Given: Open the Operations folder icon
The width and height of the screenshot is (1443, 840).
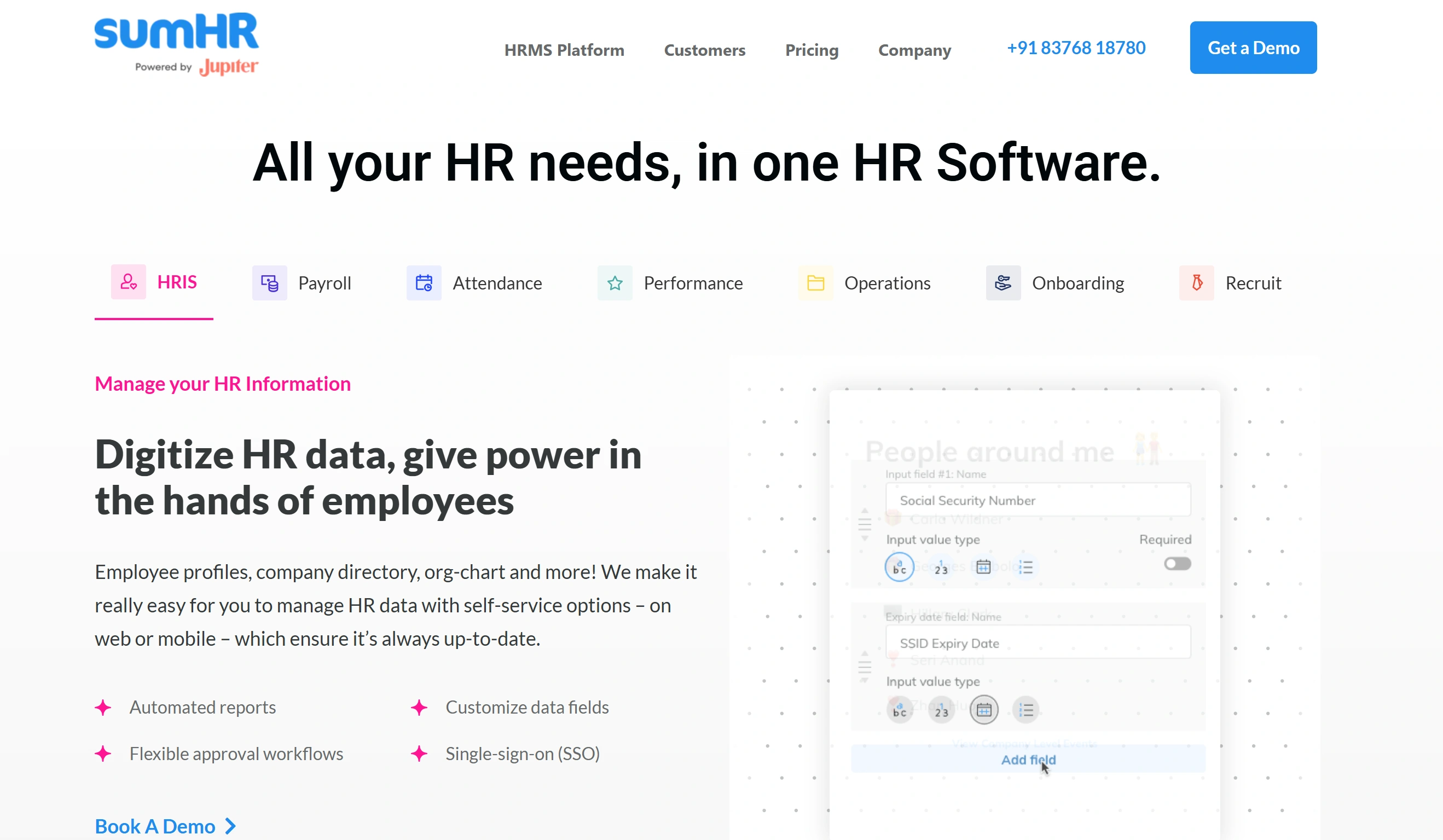Looking at the screenshot, I should pos(815,282).
